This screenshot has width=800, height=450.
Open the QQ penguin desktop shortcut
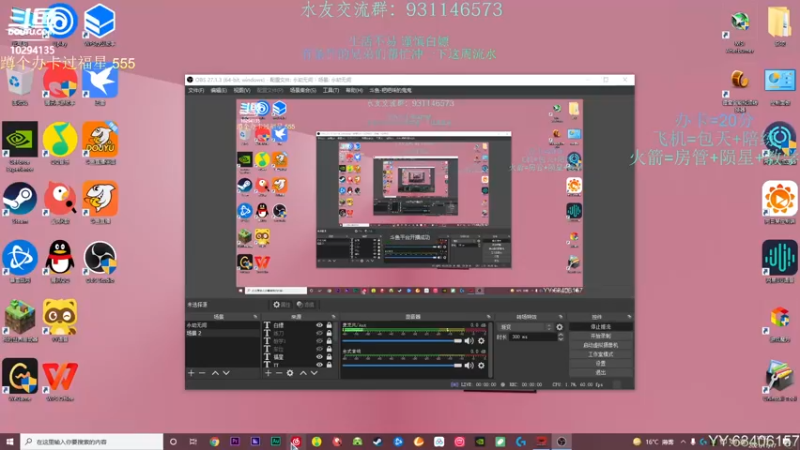[x=60, y=262]
